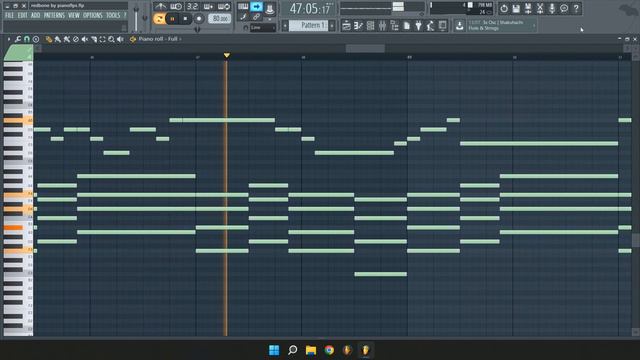Click the master volume slider
Viewport: 640px width, 360px height.
[x=136, y=18]
